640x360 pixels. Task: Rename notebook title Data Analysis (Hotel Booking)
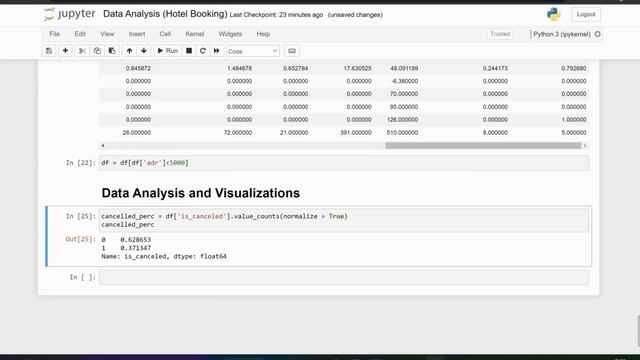[165, 14]
